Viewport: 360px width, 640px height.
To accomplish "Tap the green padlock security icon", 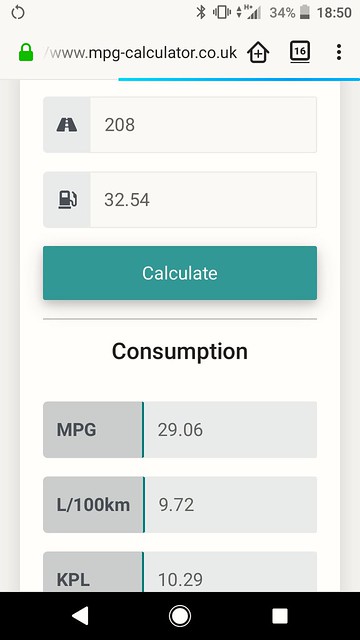I will [x=26, y=52].
